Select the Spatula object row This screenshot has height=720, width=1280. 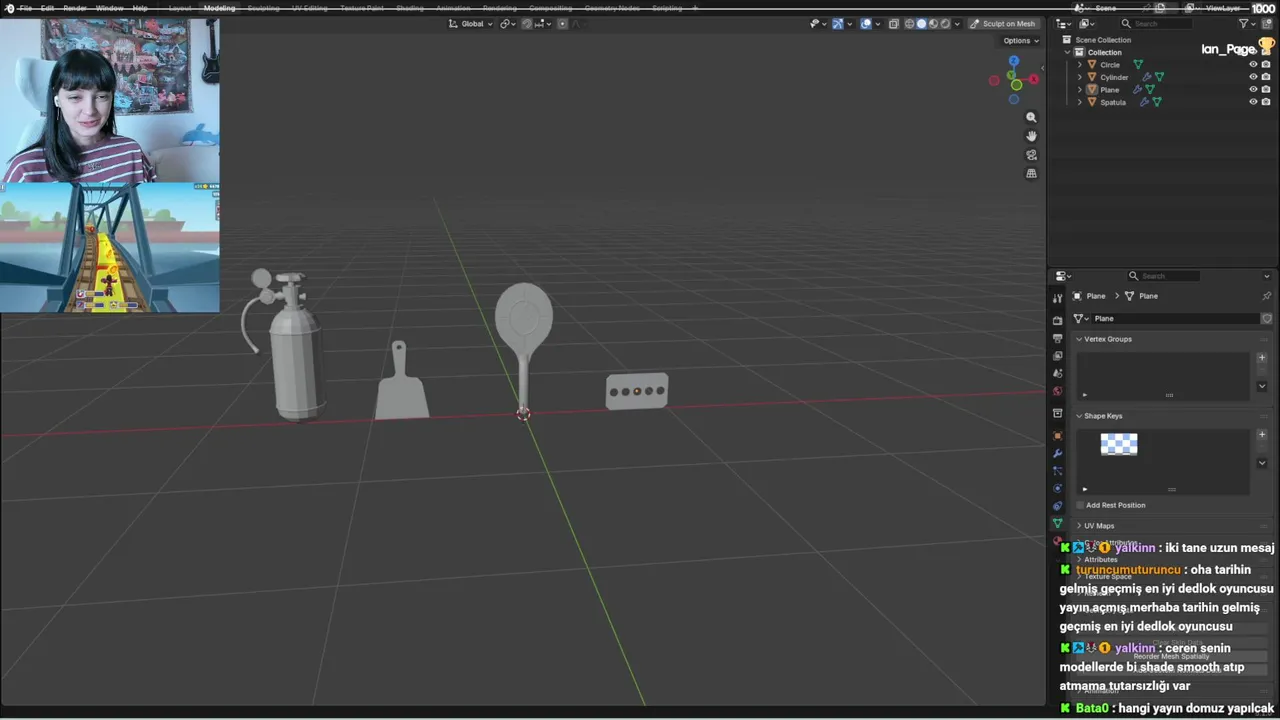pos(1160,102)
